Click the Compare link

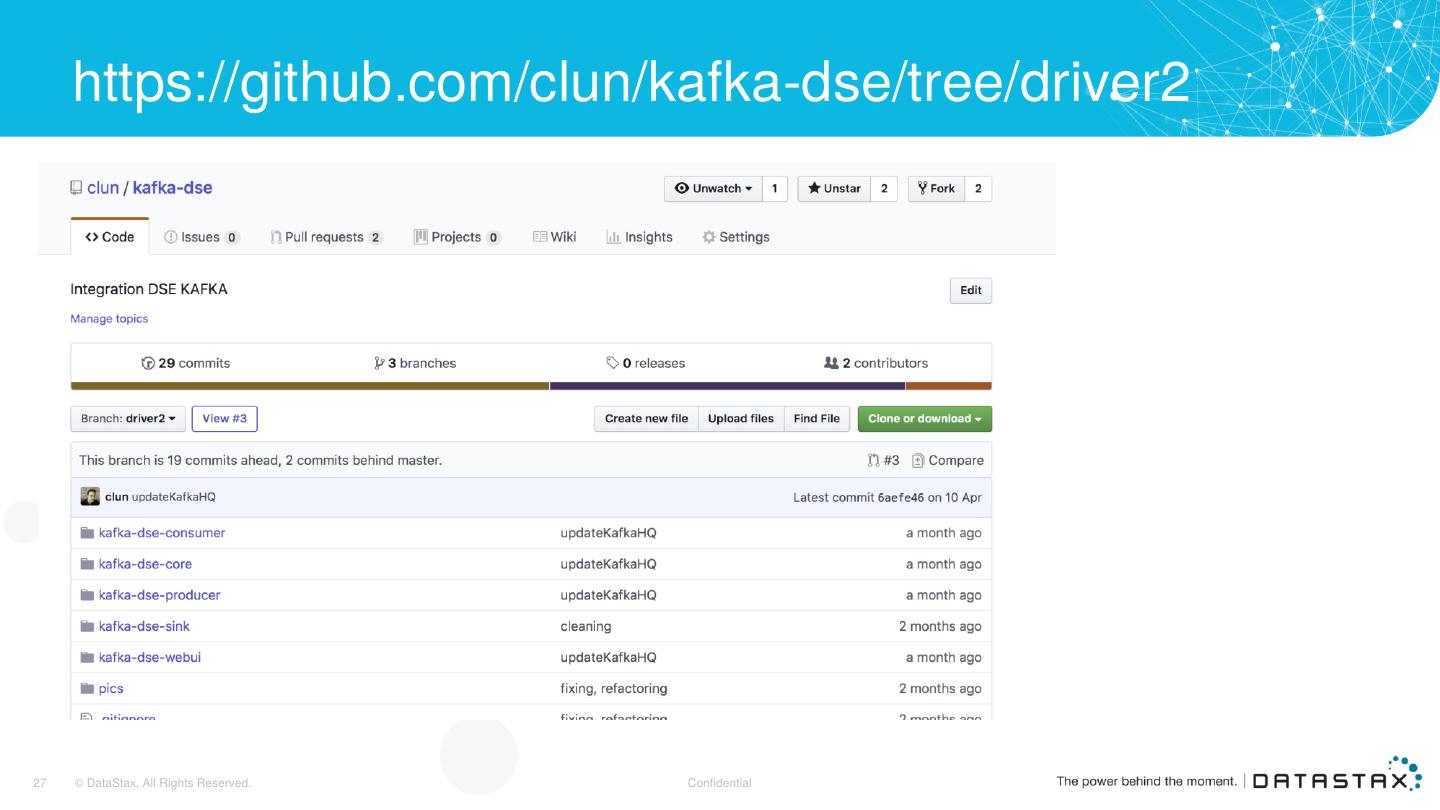948,461
